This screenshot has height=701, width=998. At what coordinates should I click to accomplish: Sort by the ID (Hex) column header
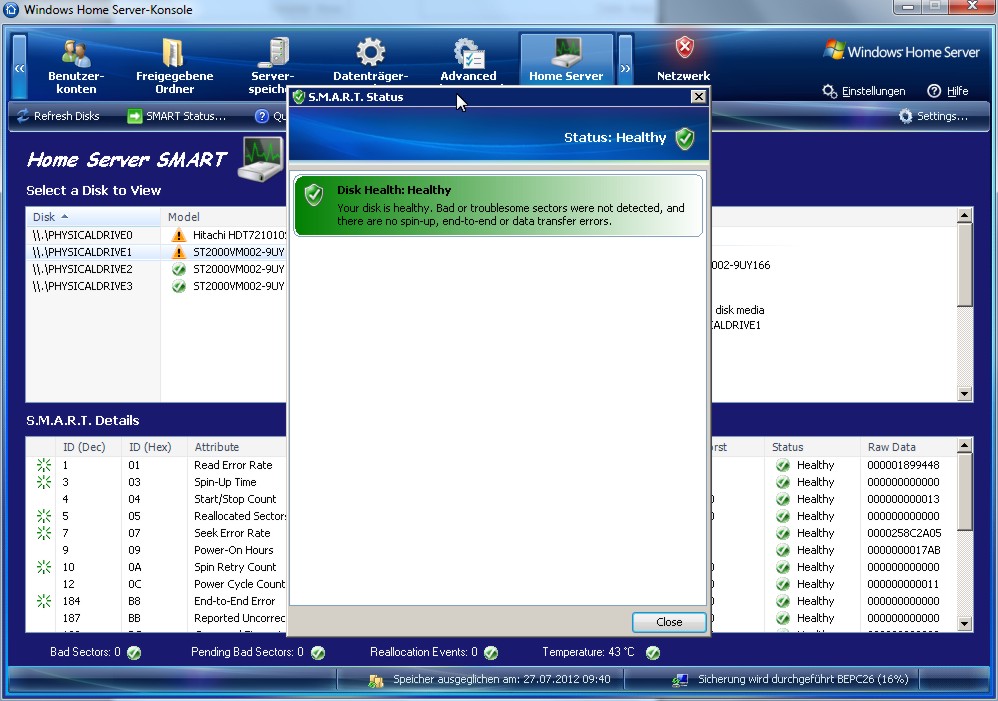click(155, 447)
